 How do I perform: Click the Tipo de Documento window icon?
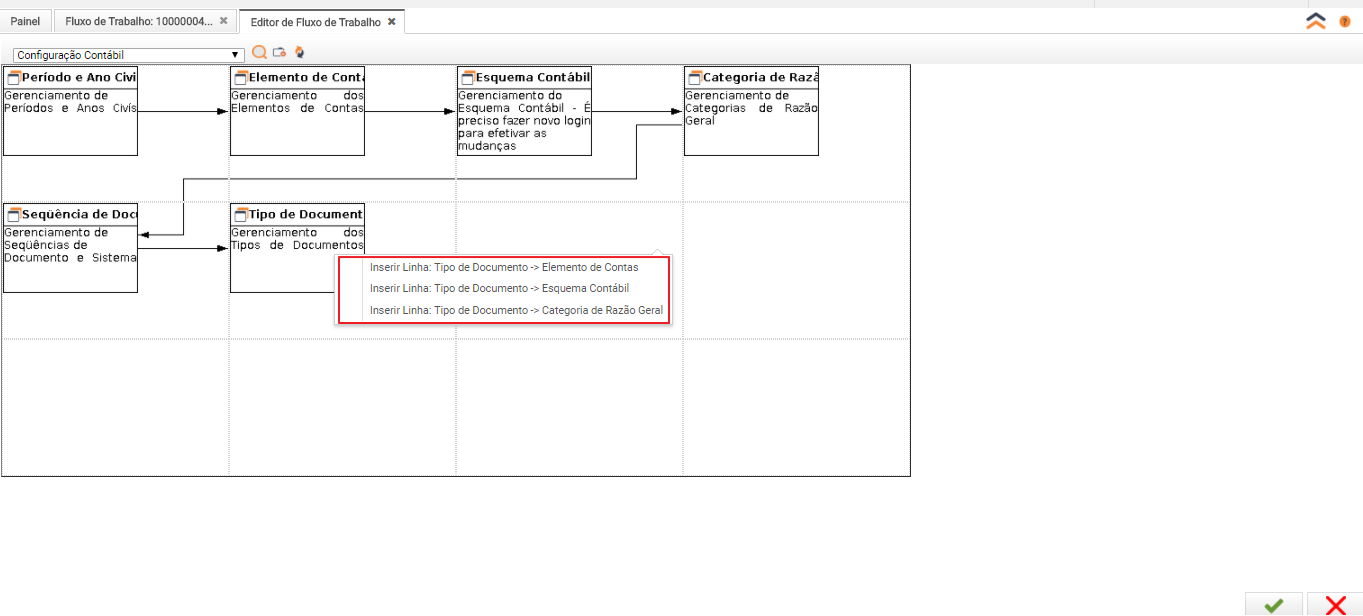(x=241, y=215)
